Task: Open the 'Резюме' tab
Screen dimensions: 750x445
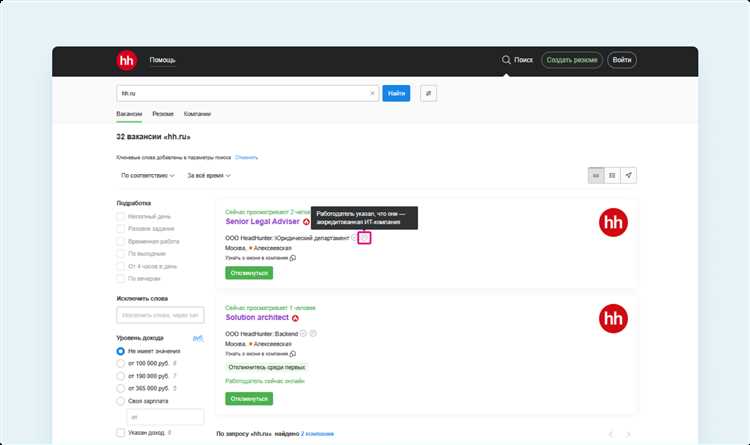Action: [163, 114]
